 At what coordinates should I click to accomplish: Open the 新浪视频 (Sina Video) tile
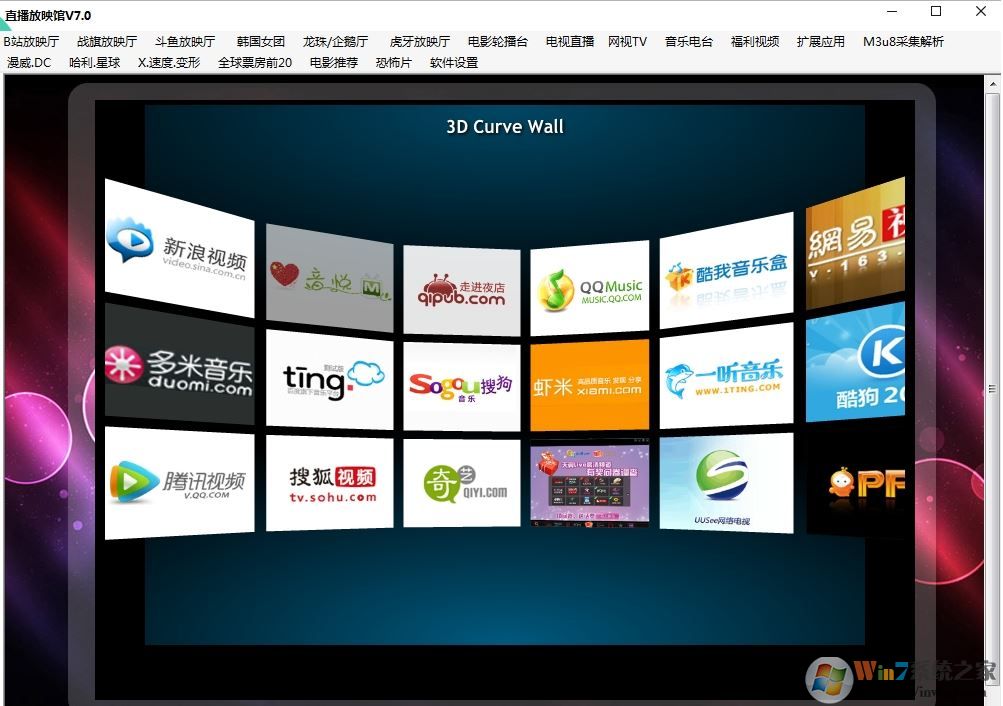pyautogui.click(x=179, y=248)
